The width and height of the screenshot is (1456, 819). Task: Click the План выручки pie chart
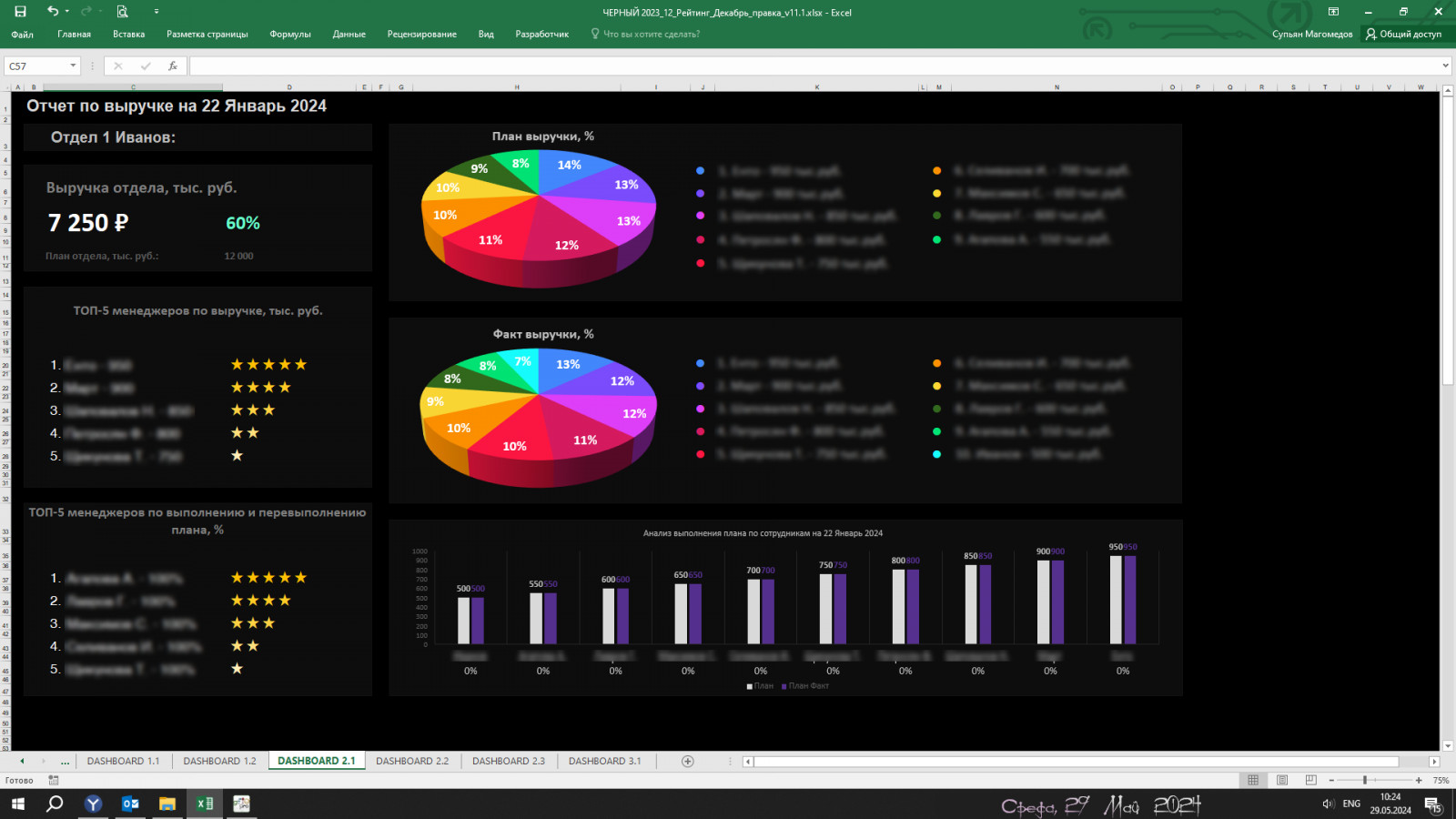539,218
